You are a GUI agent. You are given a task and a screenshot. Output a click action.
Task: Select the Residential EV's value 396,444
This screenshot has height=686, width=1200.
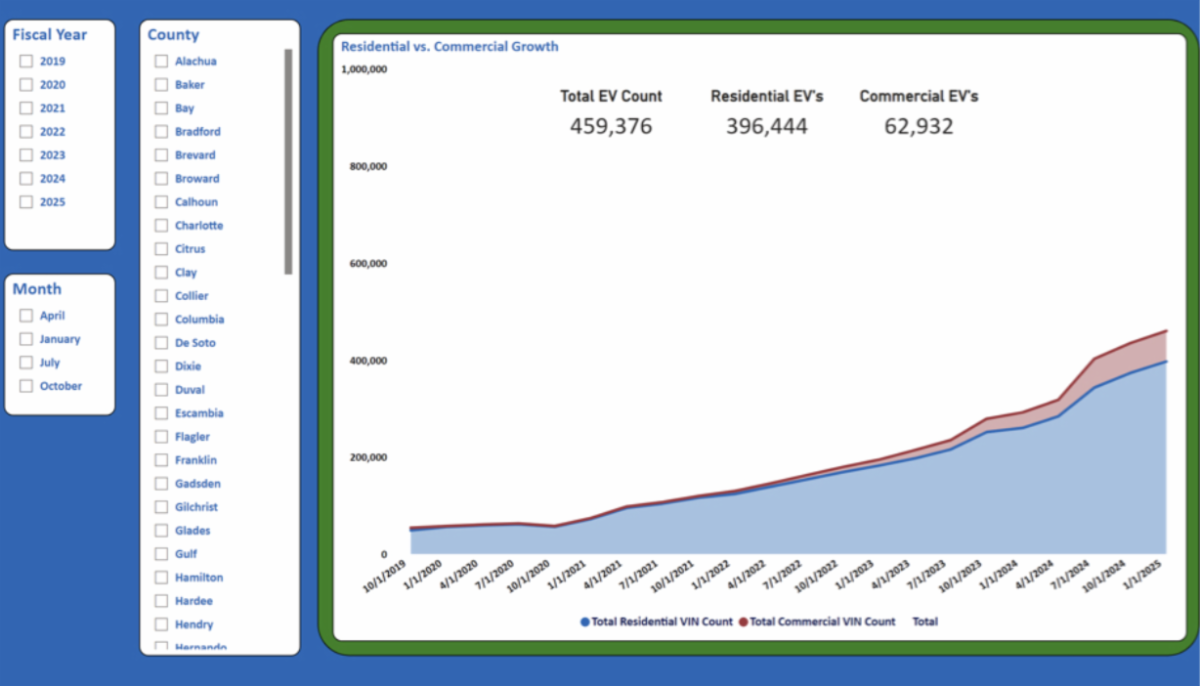[767, 127]
